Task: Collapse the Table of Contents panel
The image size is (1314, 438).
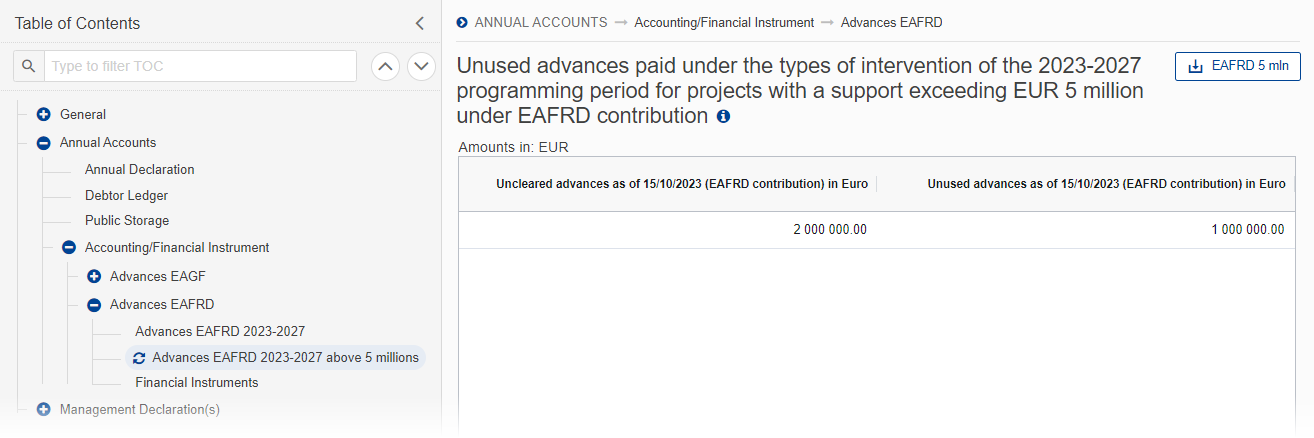Action: [420, 23]
